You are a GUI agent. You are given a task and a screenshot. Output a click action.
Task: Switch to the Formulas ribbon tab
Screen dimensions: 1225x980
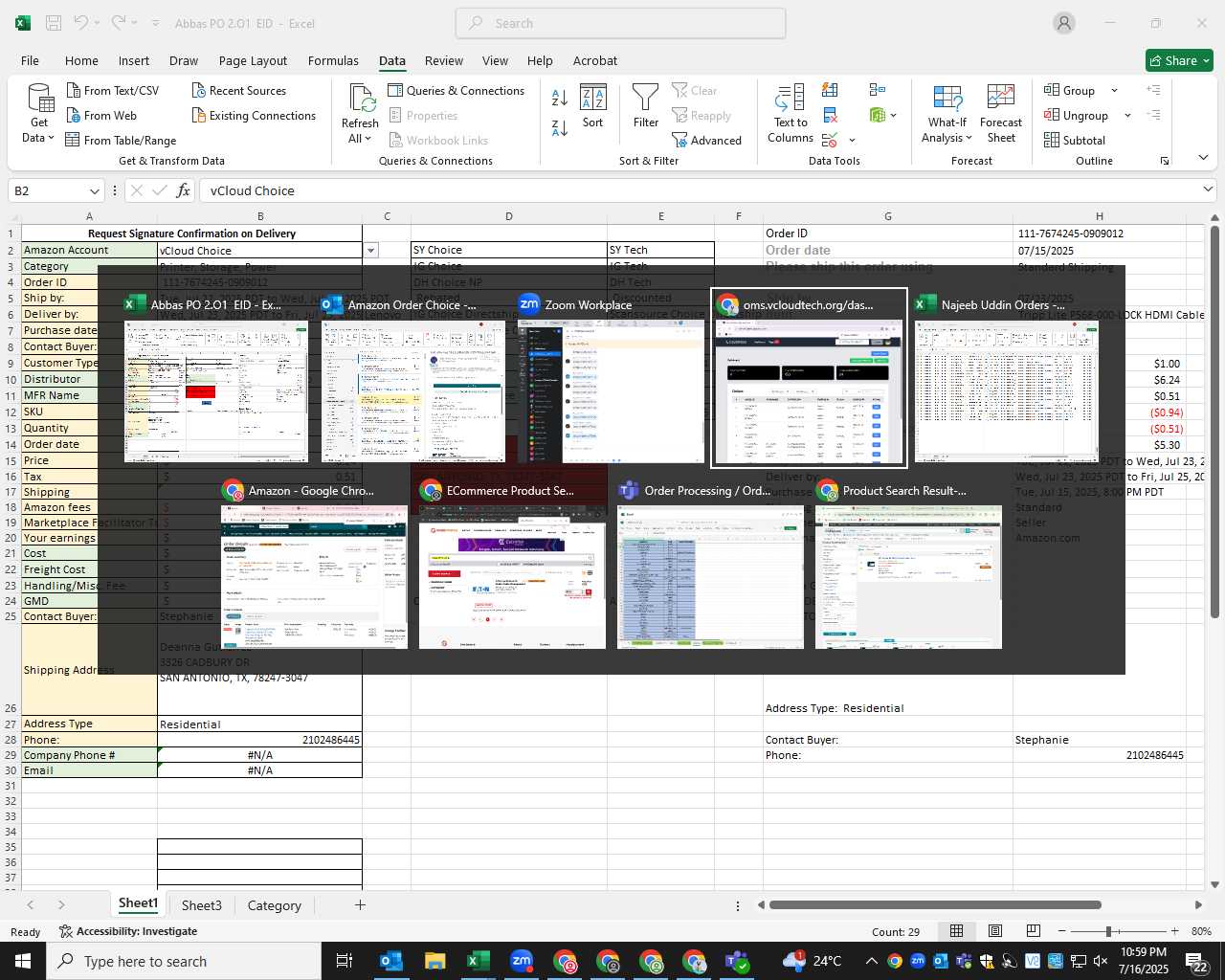point(333,60)
